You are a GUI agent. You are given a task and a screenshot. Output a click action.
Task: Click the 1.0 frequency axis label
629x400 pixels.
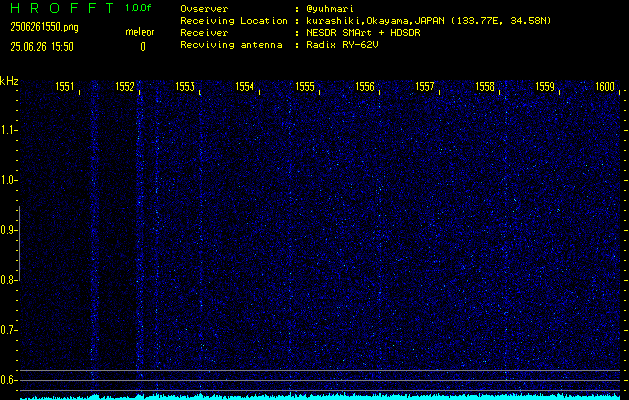8,180
